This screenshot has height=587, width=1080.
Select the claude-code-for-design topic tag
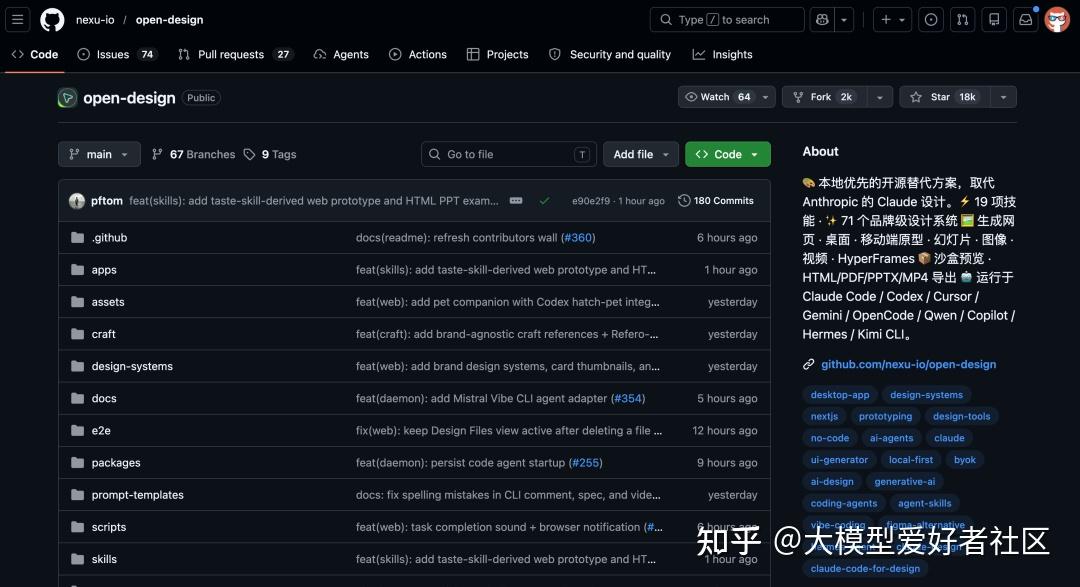tap(865, 568)
